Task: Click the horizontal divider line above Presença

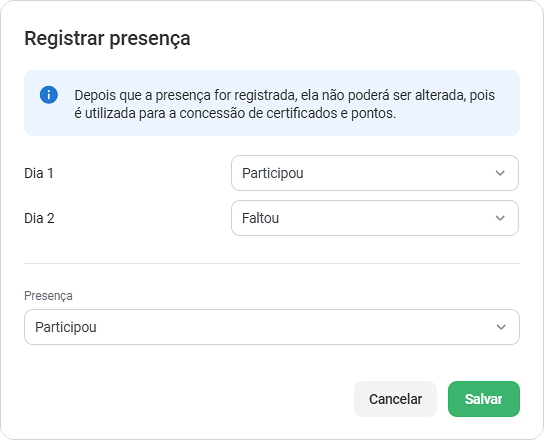Action: coord(272,263)
